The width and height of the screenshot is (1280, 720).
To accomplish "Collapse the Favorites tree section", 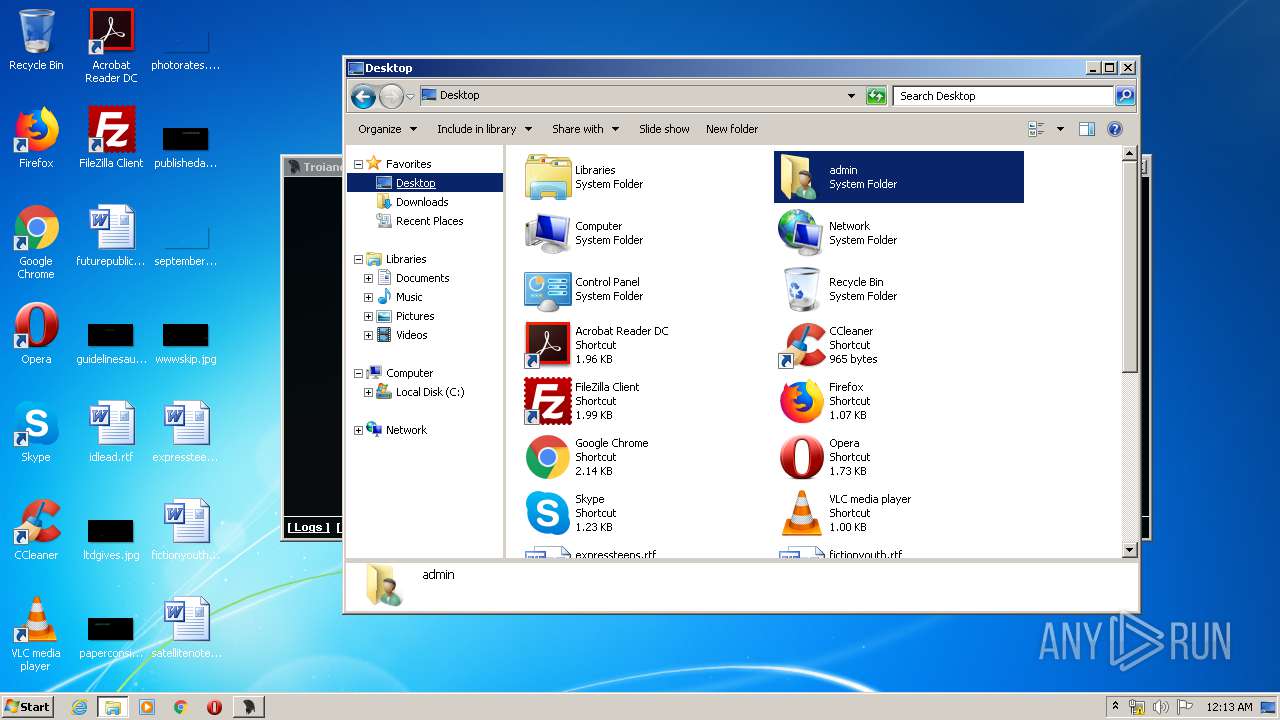I will coord(358,164).
